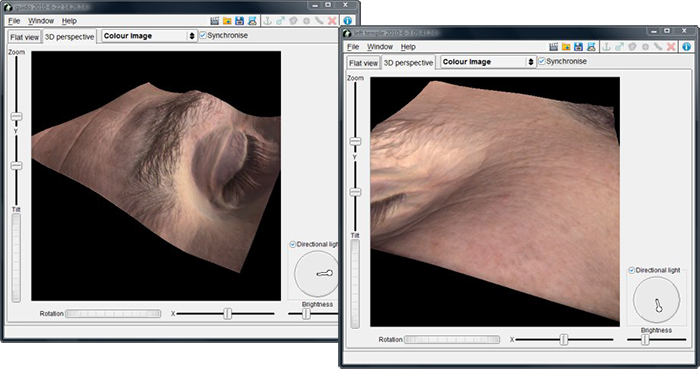
Task: Click greyed anchor icon in left temple window
Action: (606, 46)
